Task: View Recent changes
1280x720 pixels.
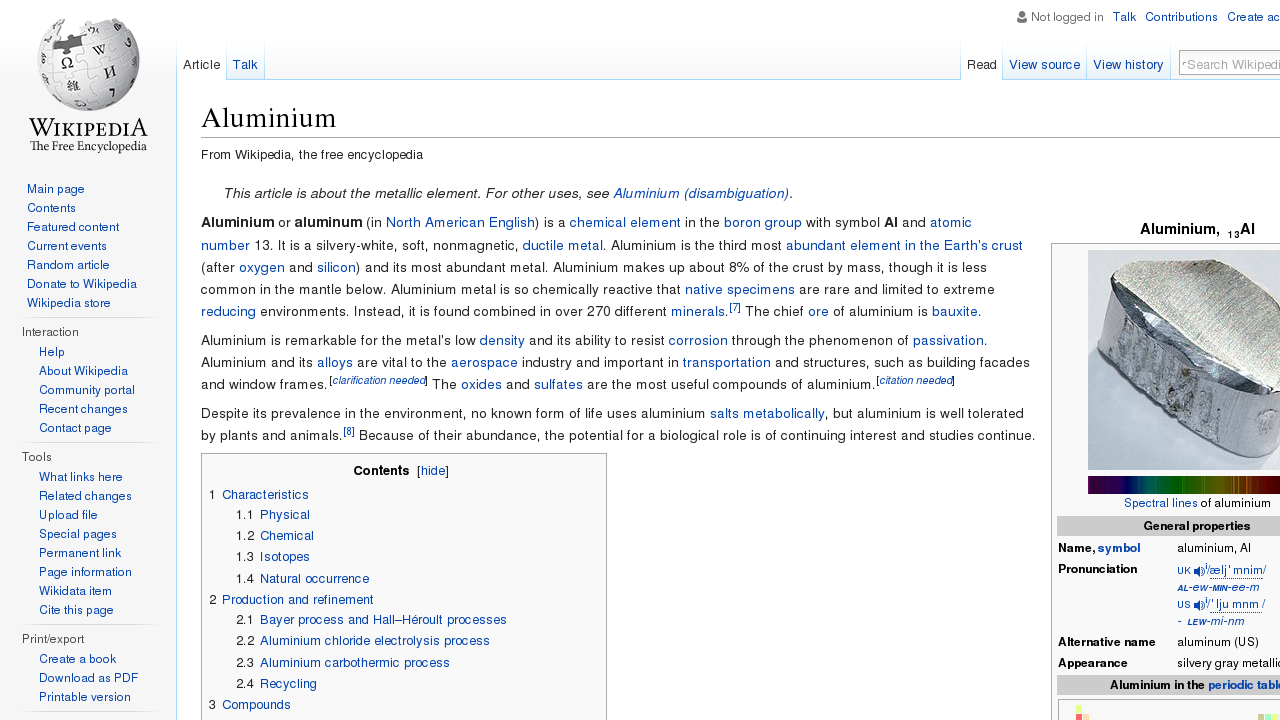Action: click(x=83, y=409)
